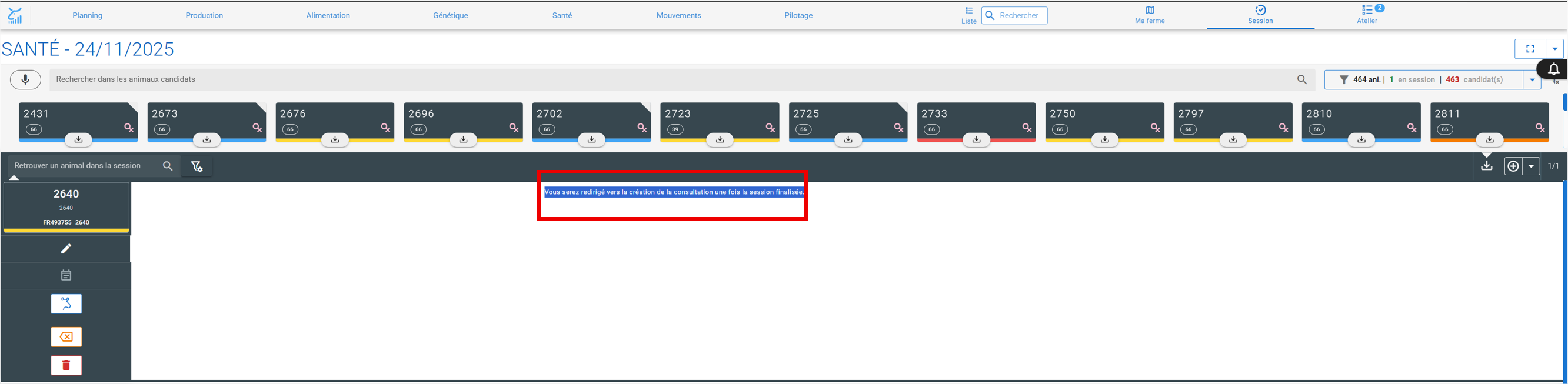Click the female icon on card 2702
Screen dimensions: 1568x384
point(642,128)
